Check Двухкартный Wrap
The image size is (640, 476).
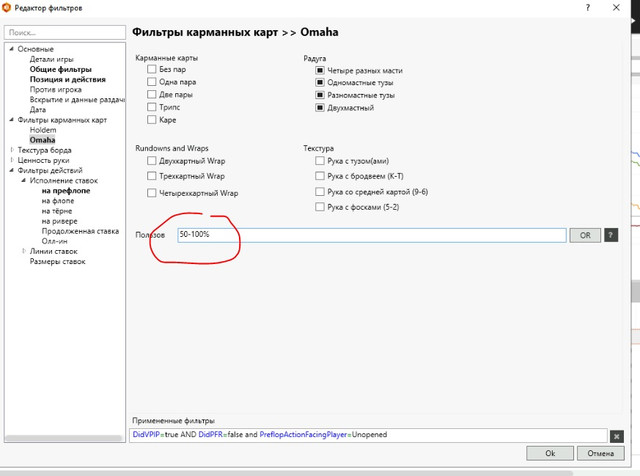151,161
